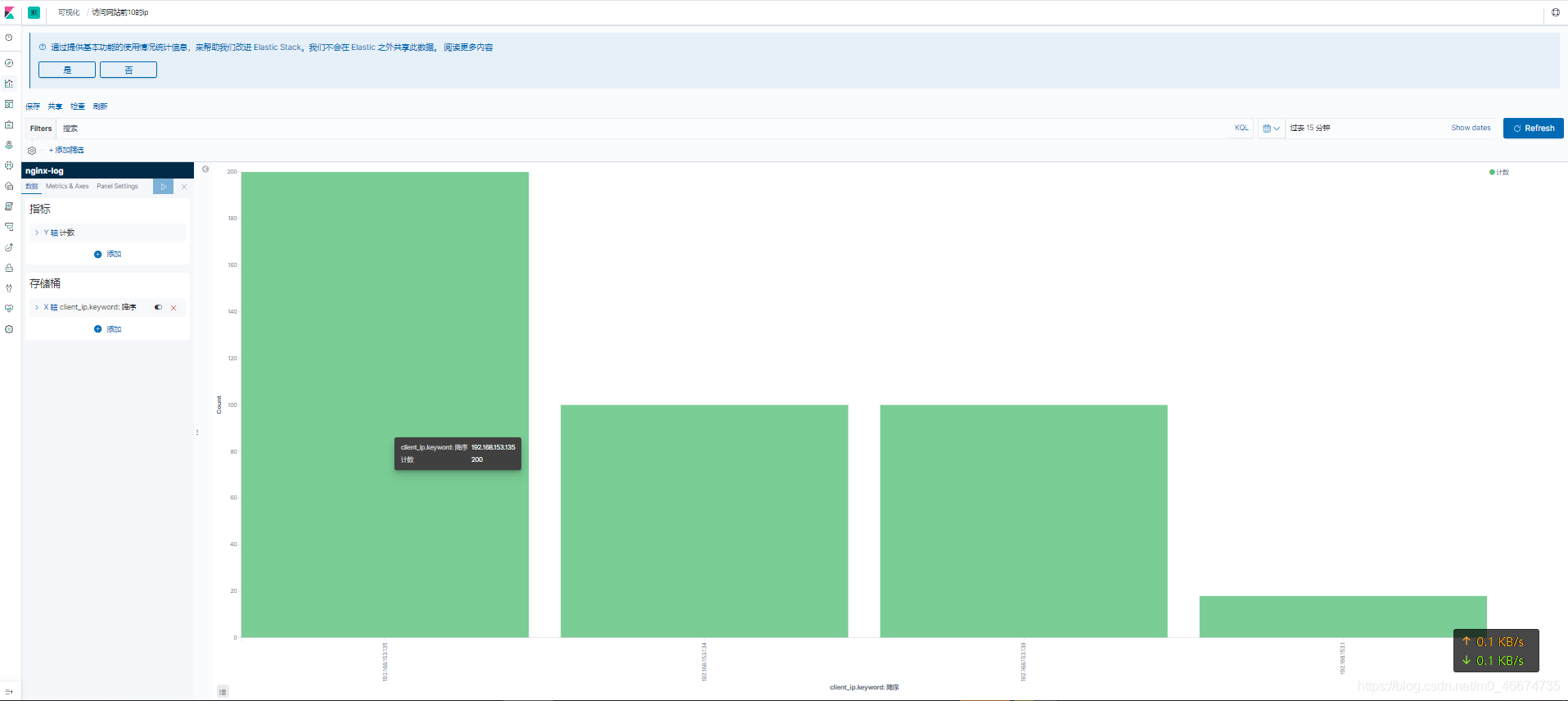Image resolution: width=1568 pixels, height=701 pixels.
Task: Open Dev Tools wrench icon in sidebar
Action: click(x=9, y=288)
